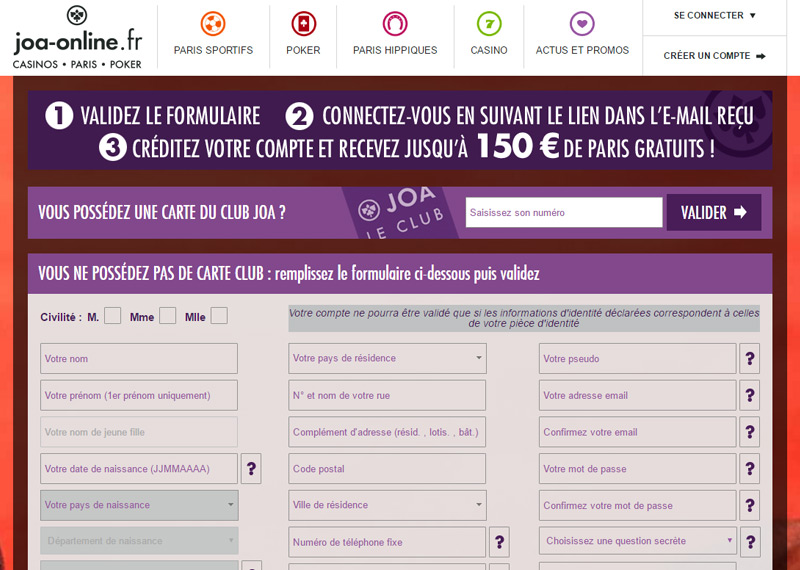
Task: Open the Poker menu label
Action: point(303,51)
